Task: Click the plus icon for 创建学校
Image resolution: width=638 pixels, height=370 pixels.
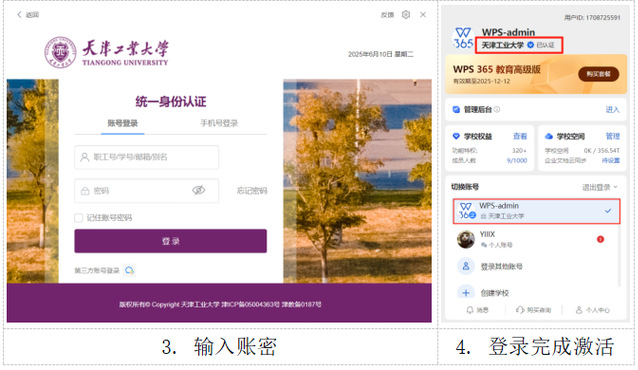Action: [466, 293]
